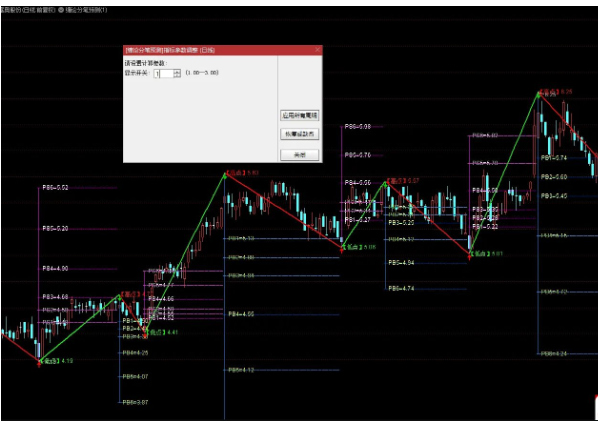Click the PB5=4.94 level label
The width and height of the screenshot is (598, 422).
[x=401, y=262]
